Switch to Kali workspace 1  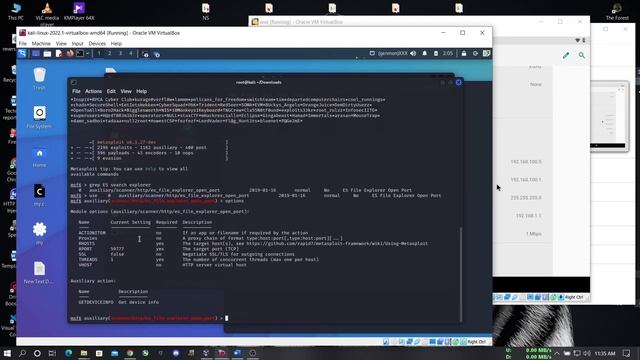99,53
